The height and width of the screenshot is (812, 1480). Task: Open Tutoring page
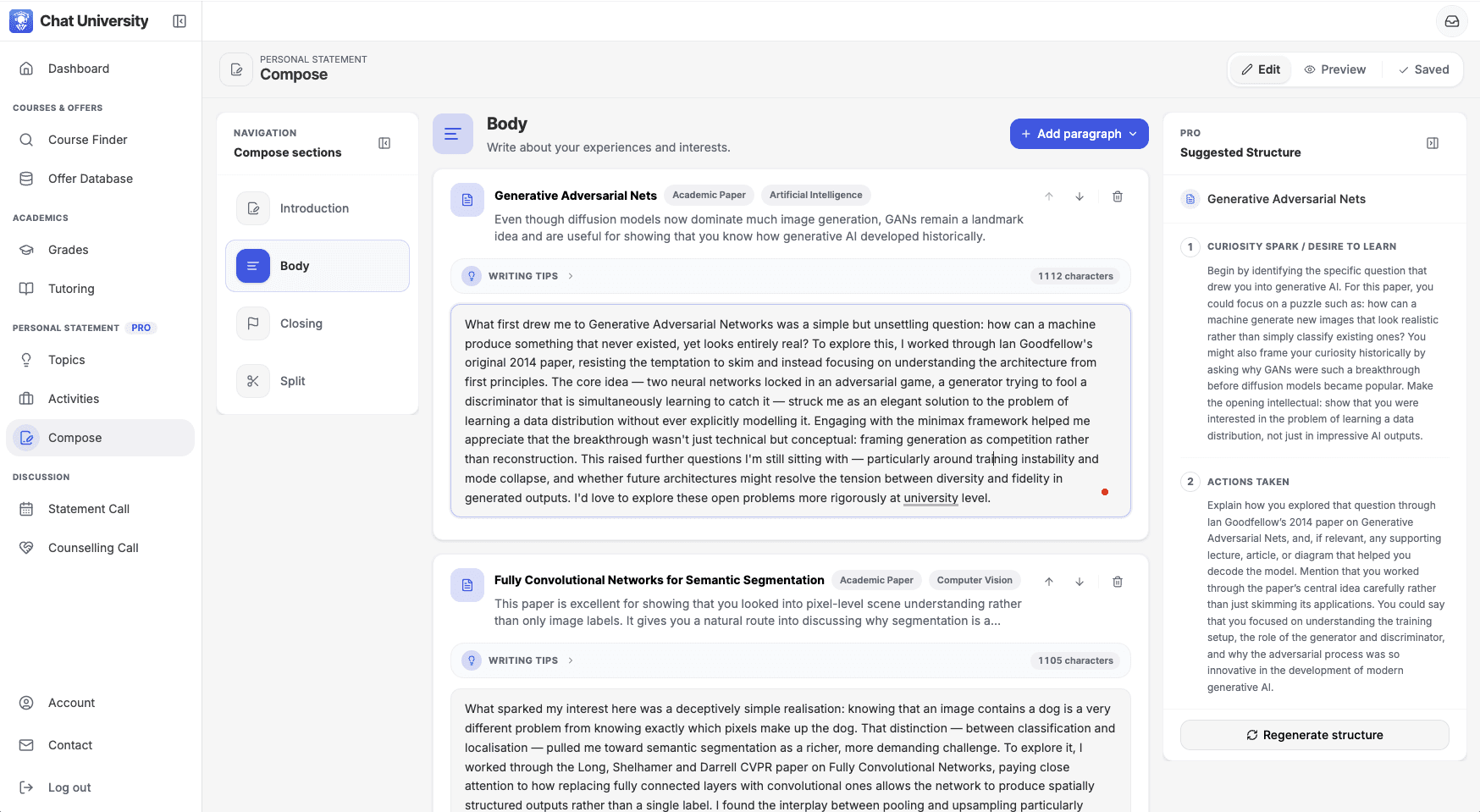101,289
